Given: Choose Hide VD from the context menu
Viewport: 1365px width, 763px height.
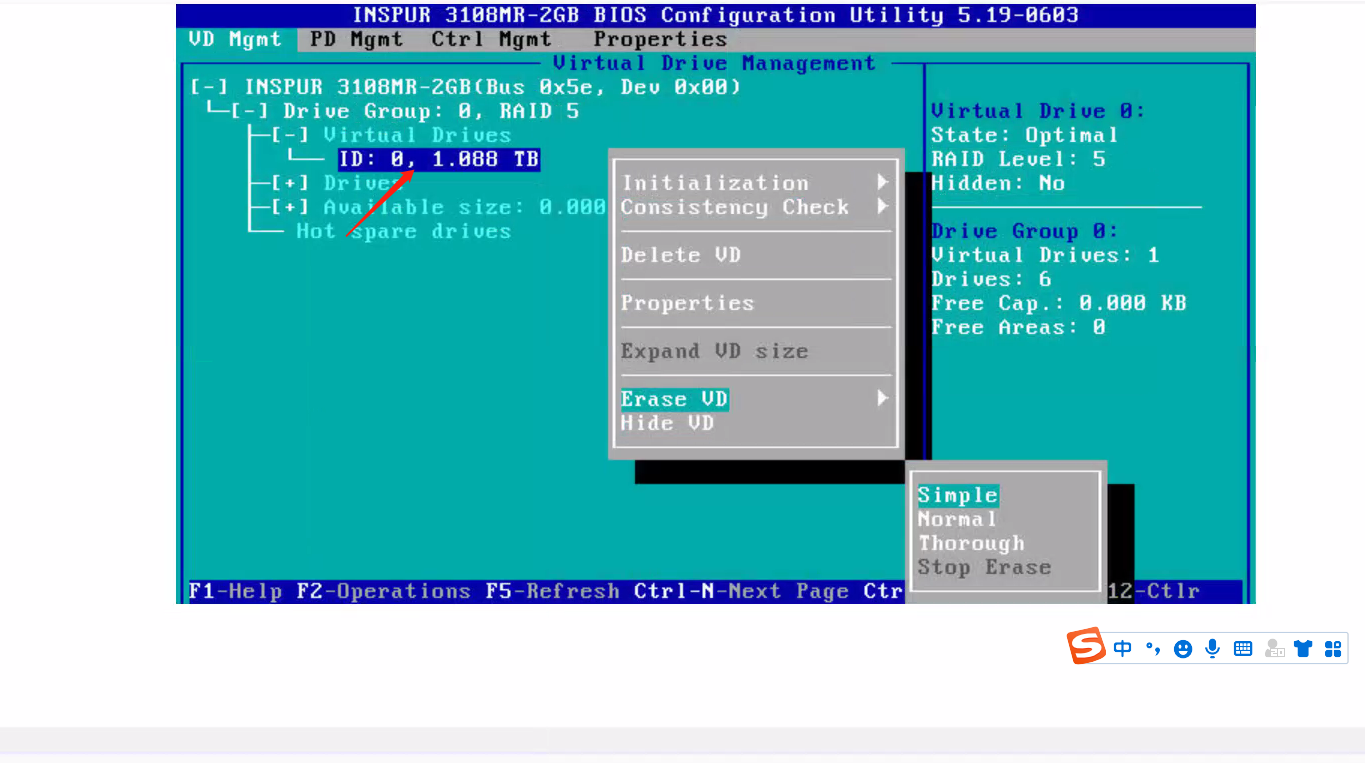Looking at the screenshot, I should (668, 423).
